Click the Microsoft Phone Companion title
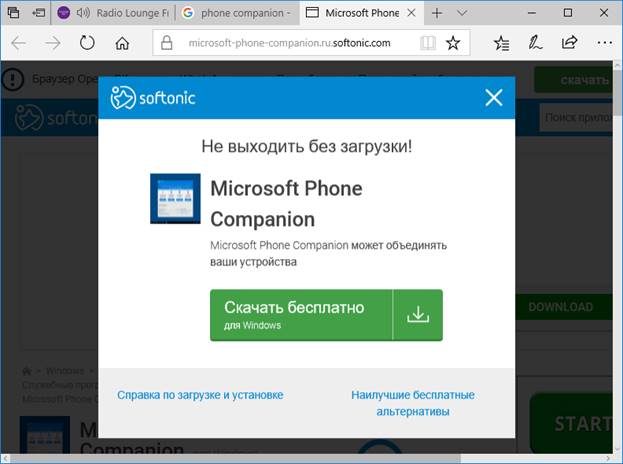 [x=286, y=204]
